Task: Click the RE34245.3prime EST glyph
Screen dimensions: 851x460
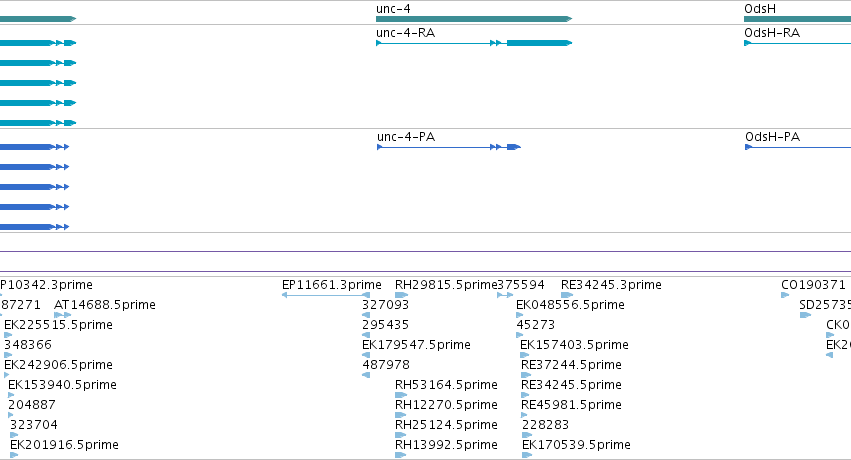Action: (x=567, y=295)
